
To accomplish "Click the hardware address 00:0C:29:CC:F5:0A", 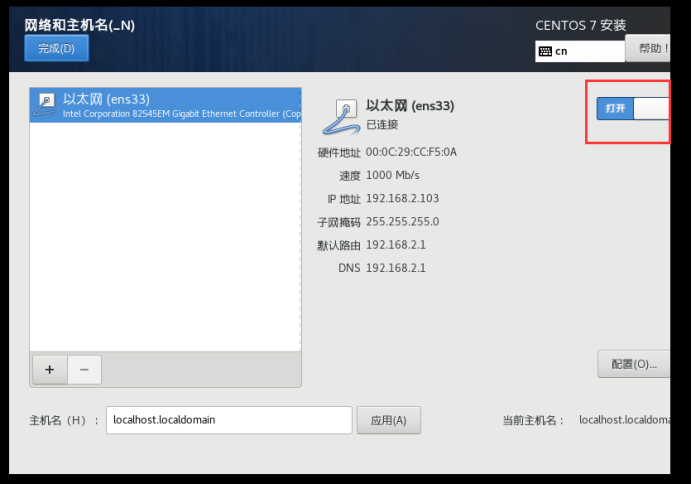I will pyautogui.click(x=411, y=152).
